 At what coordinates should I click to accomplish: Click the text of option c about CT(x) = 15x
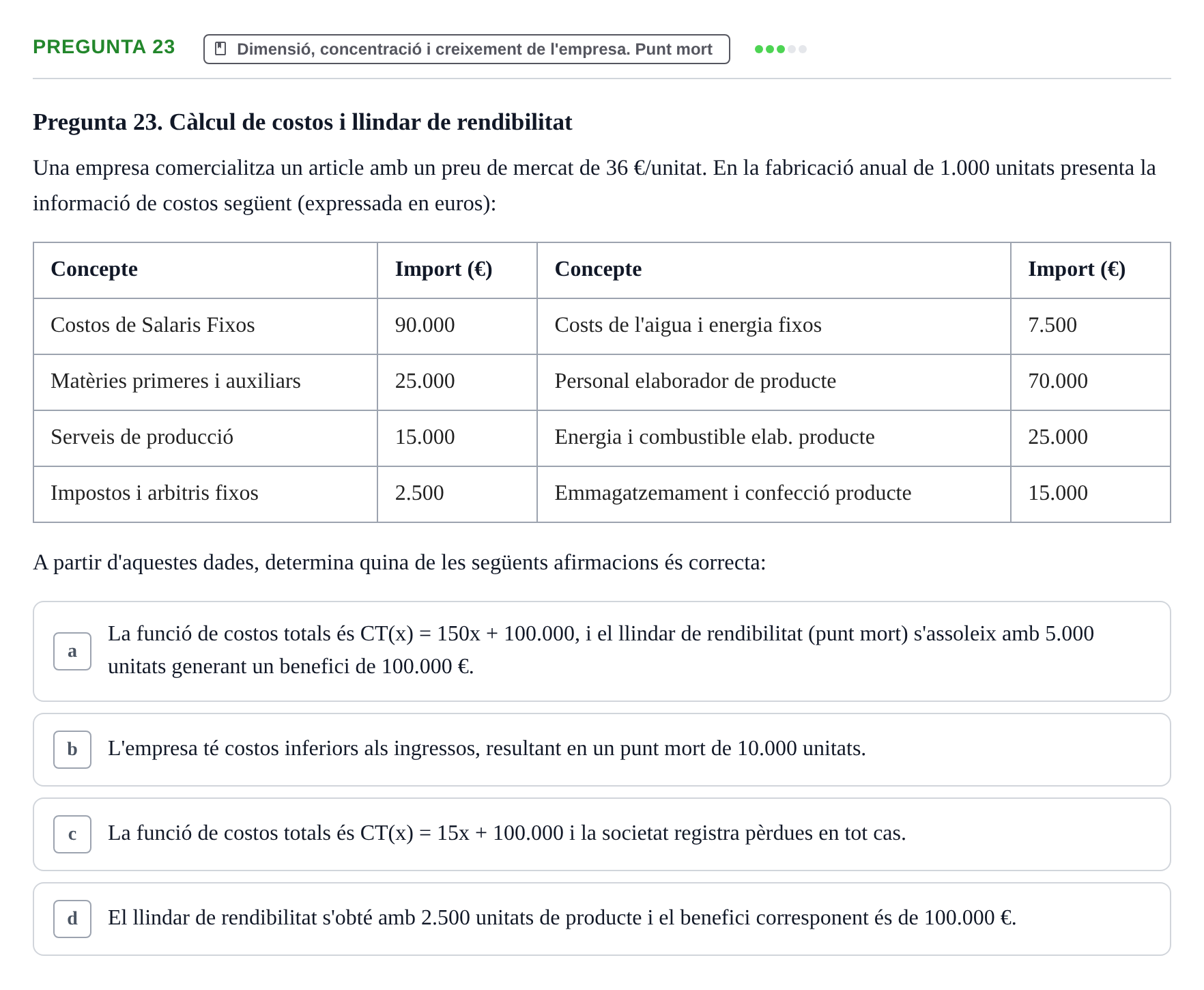[x=506, y=834]
